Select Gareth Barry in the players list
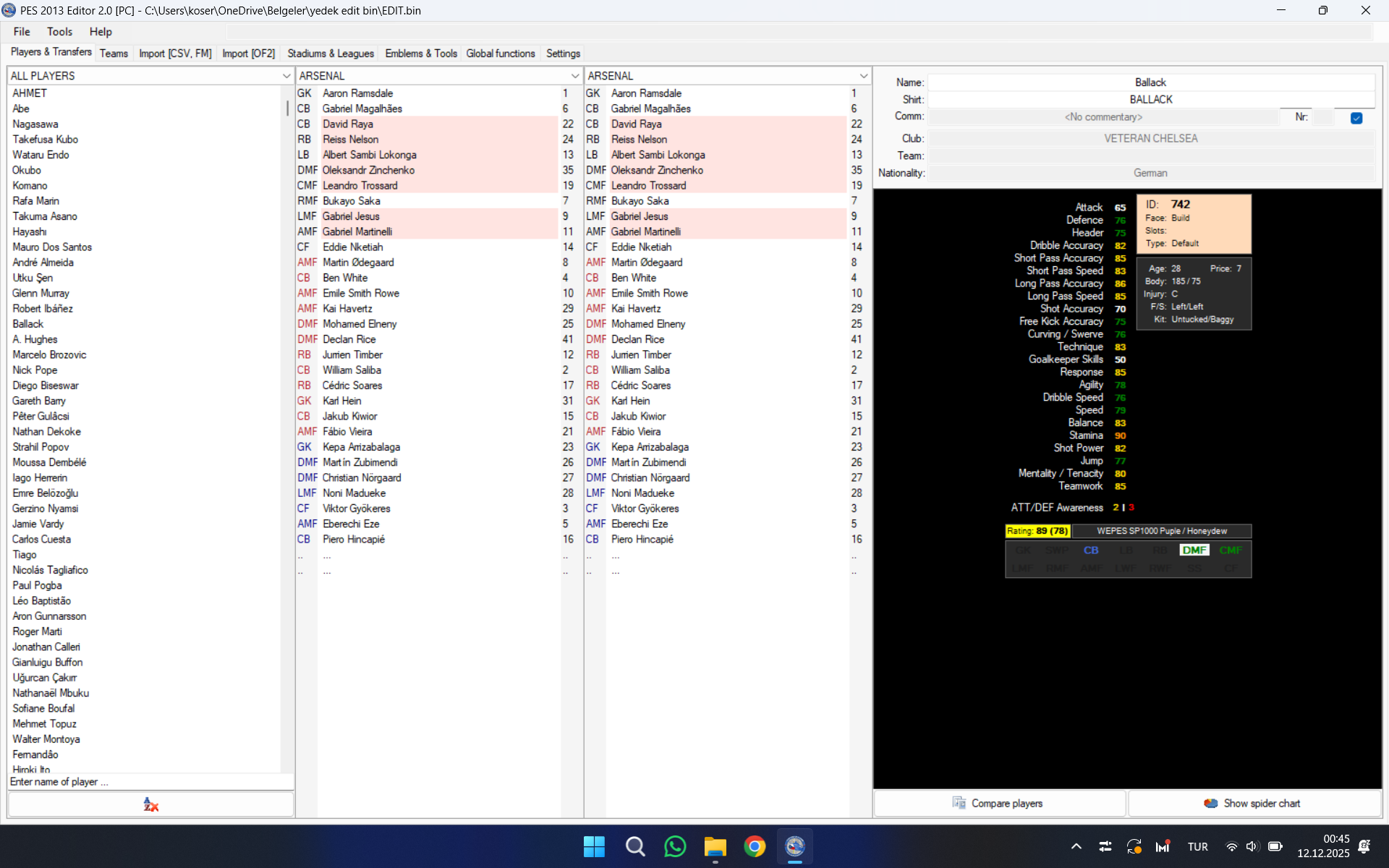The height and width of the screenshot is (868, 1389). click(x=38, y=401)
